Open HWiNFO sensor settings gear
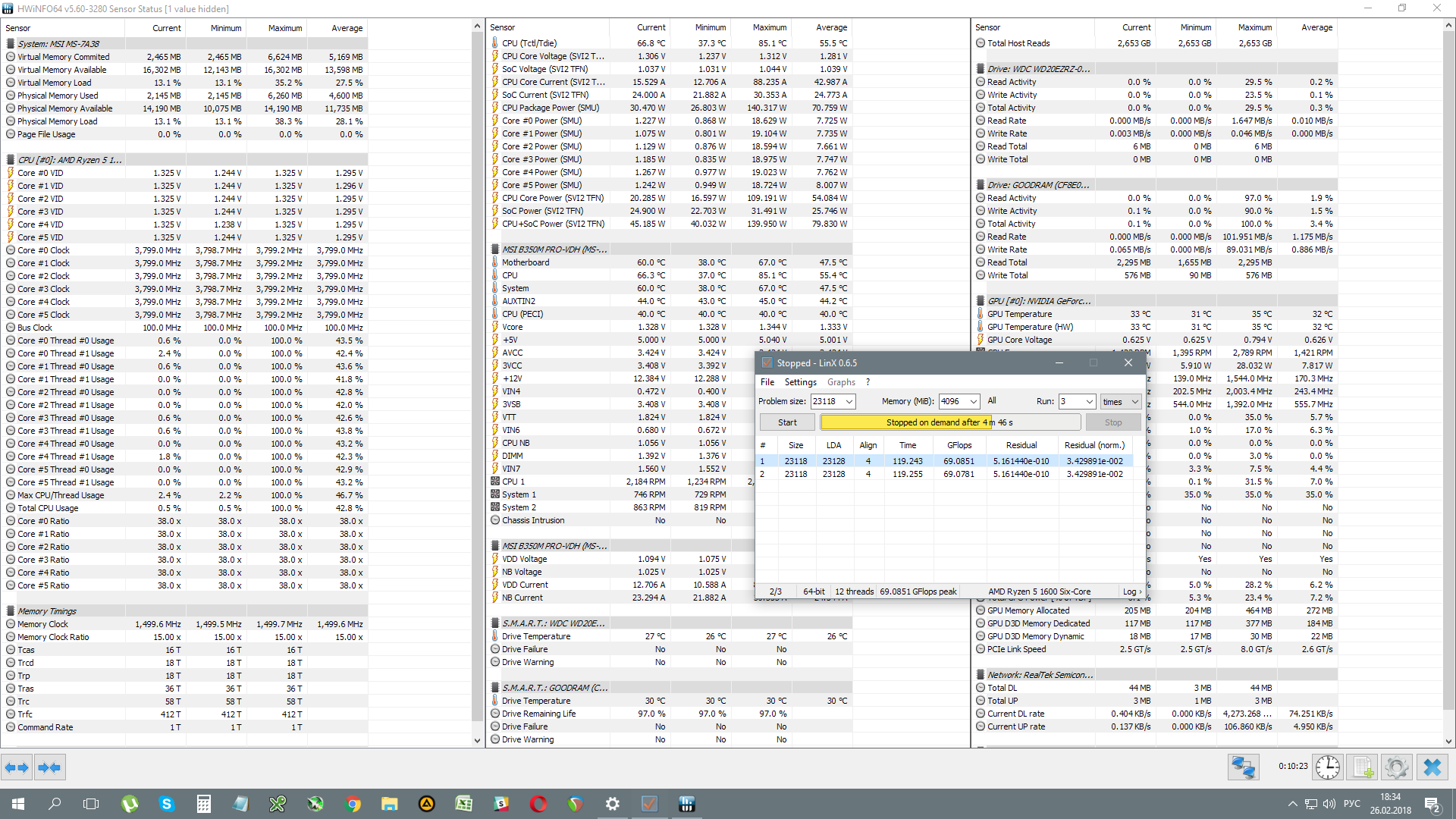This screenshot has height=819, width=1456. (x=1396, y=767)
